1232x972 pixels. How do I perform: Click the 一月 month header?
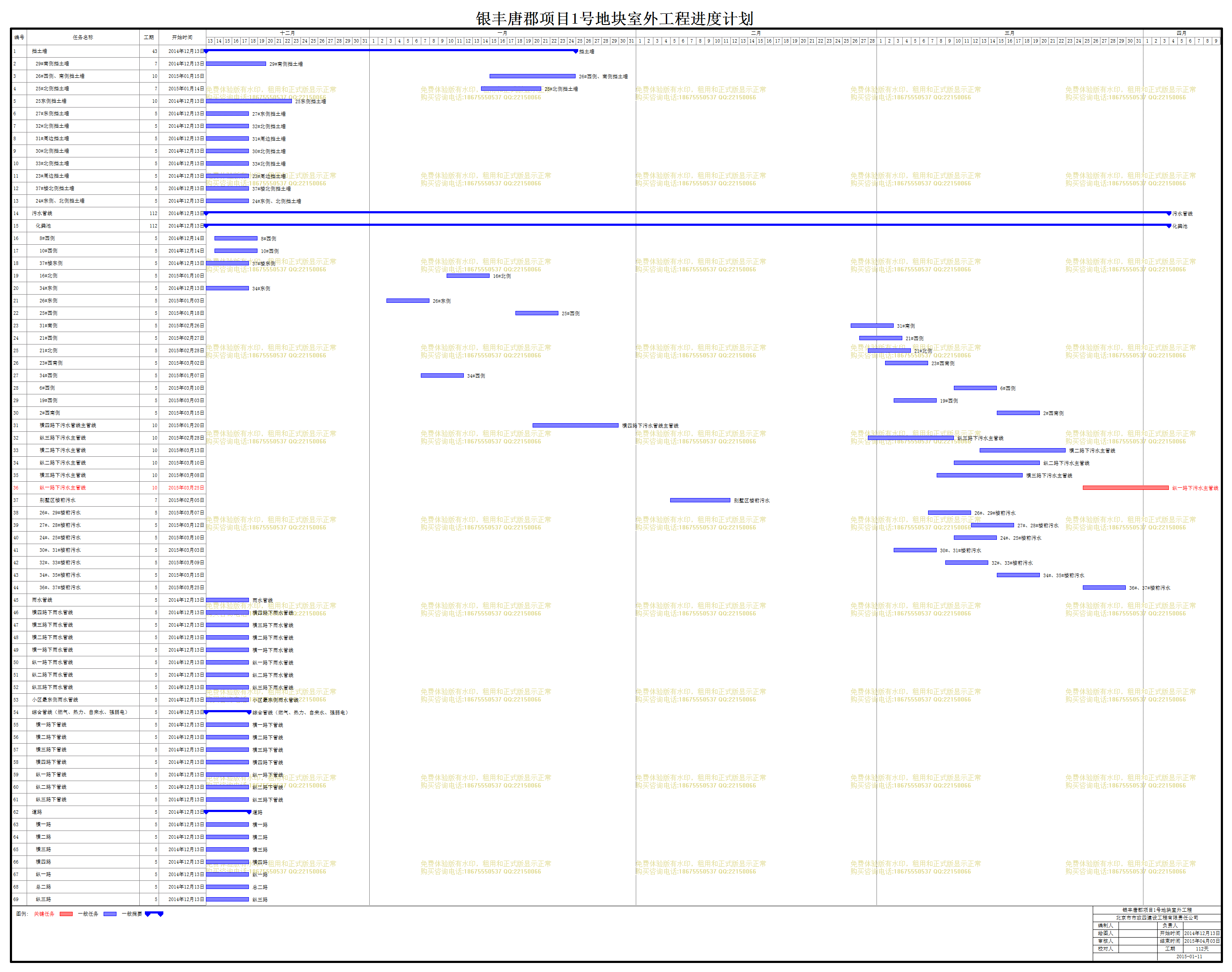(502, 33)
